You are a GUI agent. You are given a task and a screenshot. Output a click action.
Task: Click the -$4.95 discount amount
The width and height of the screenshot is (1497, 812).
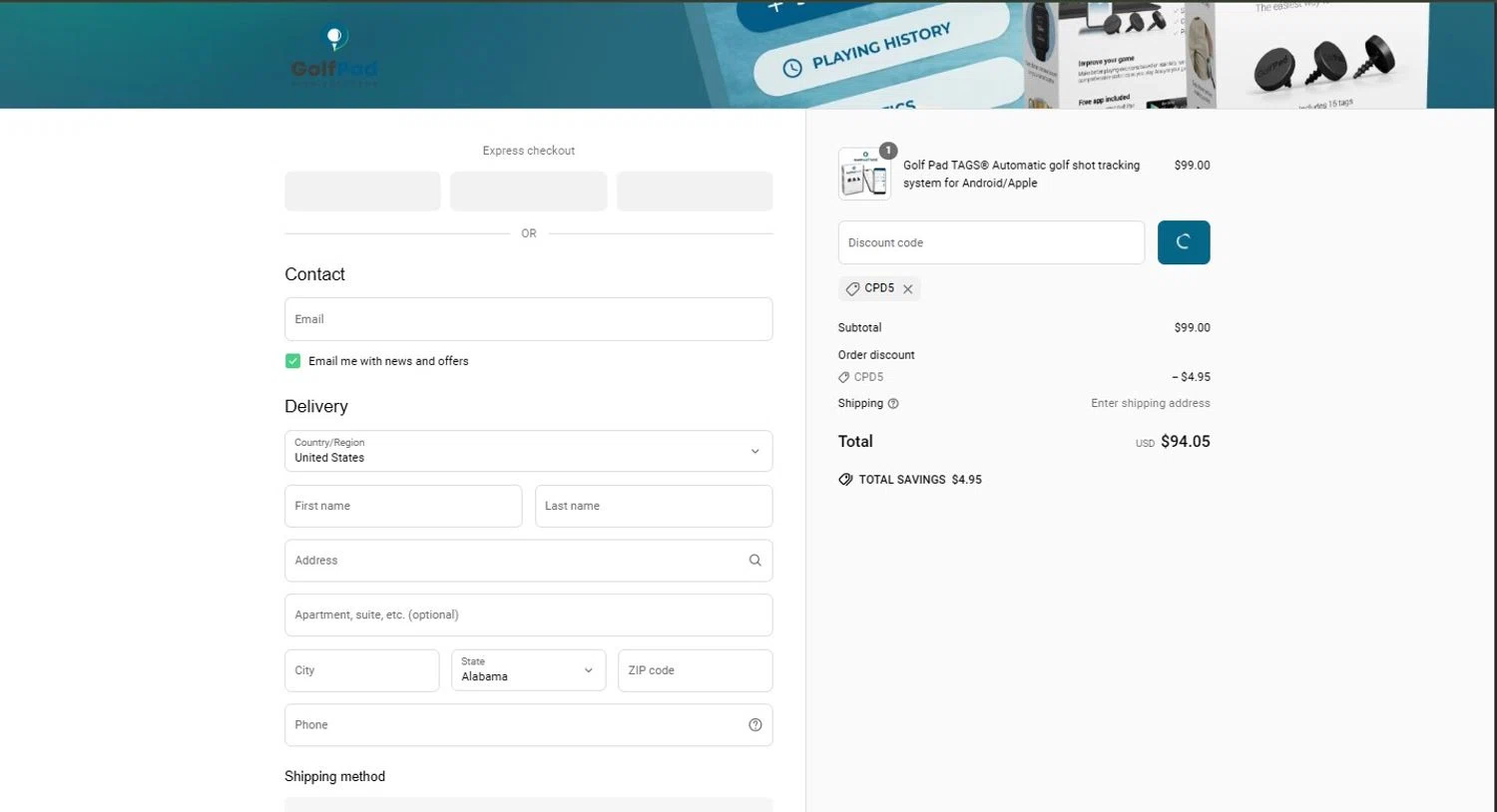click(x=1191, y=377)
